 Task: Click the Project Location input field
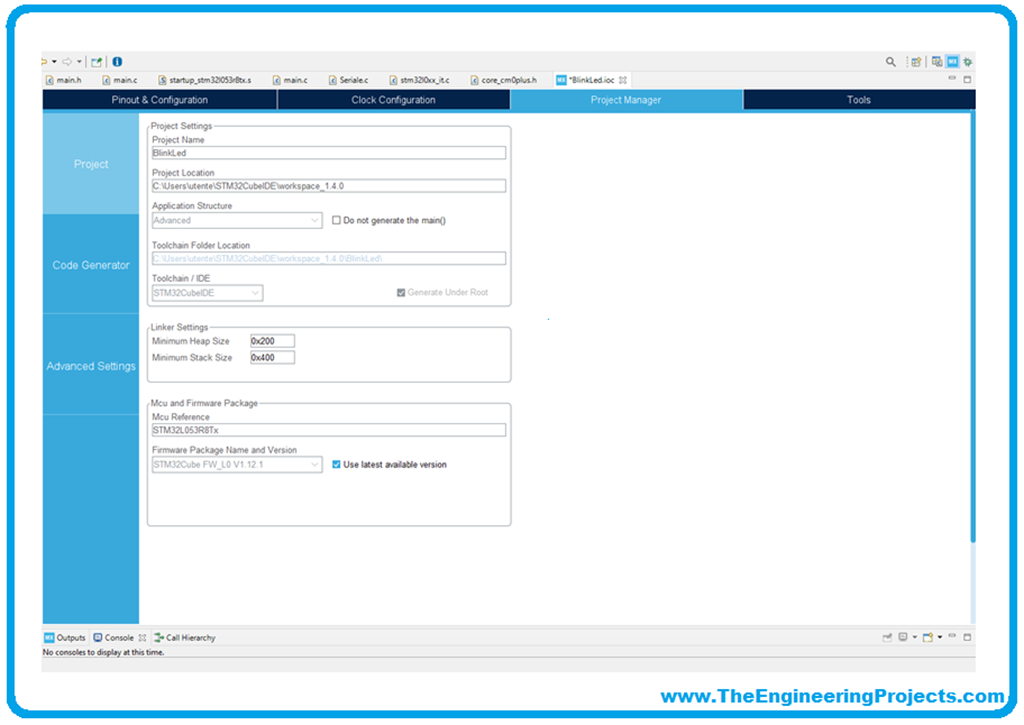[x=328, y=186]
